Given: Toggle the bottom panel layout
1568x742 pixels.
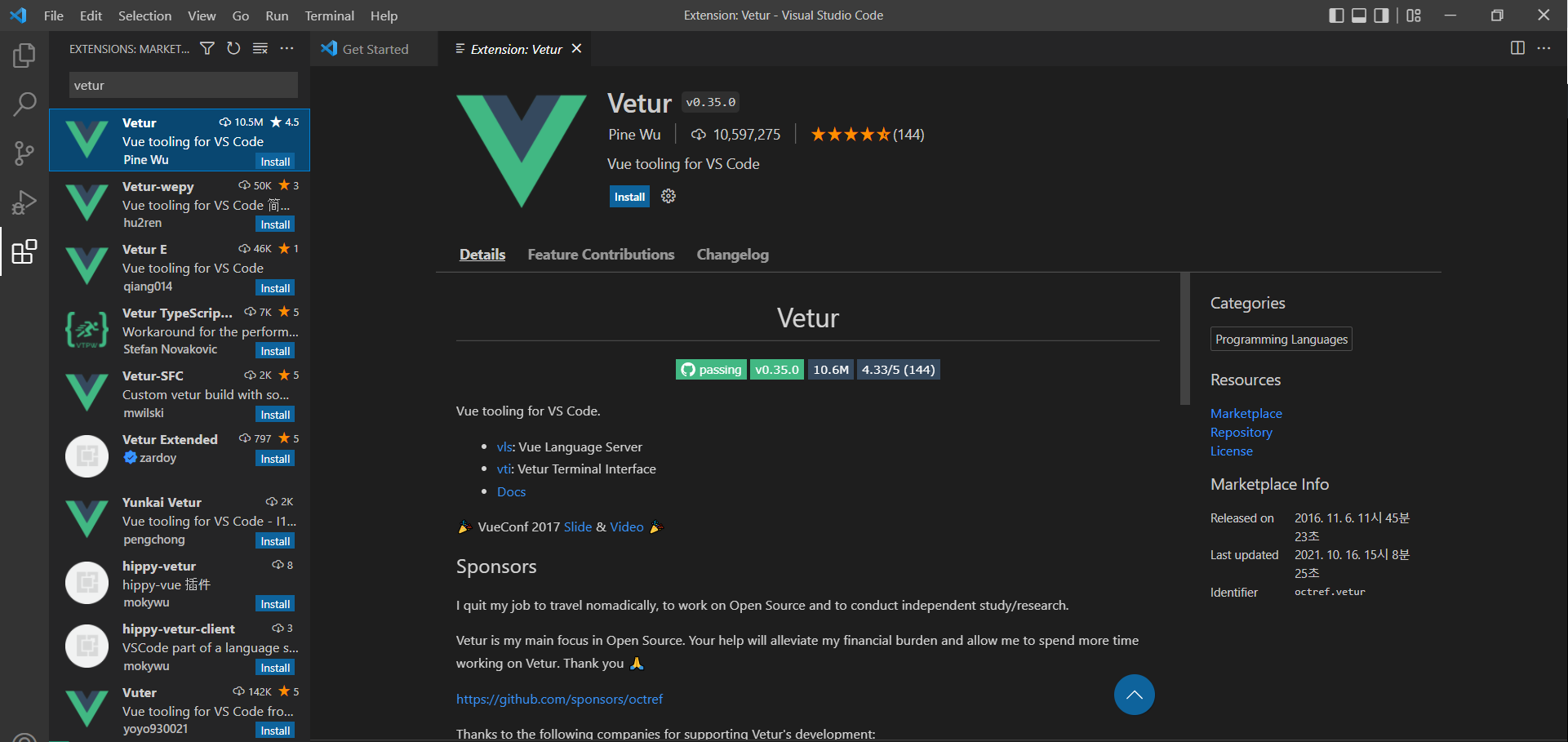Looking at the screenshot, I should (1359, 16).
